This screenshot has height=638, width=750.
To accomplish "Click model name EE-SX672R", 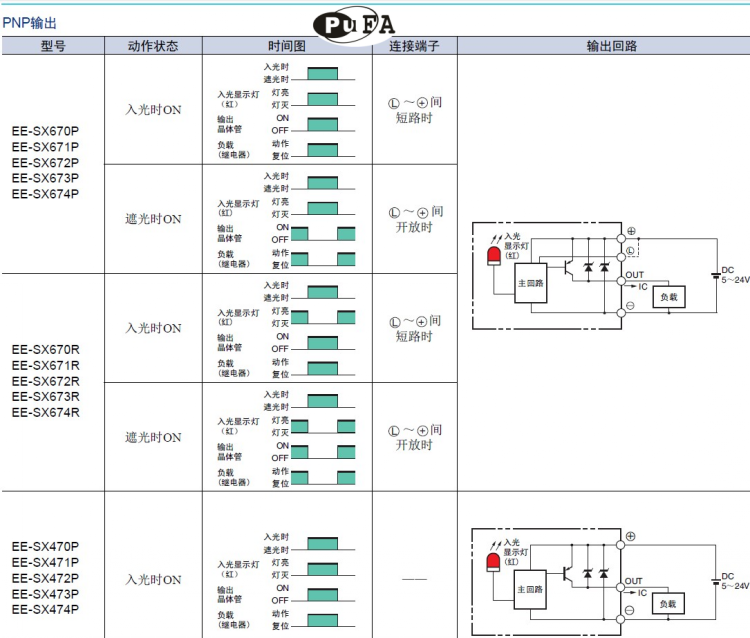I will click(45, 381).
